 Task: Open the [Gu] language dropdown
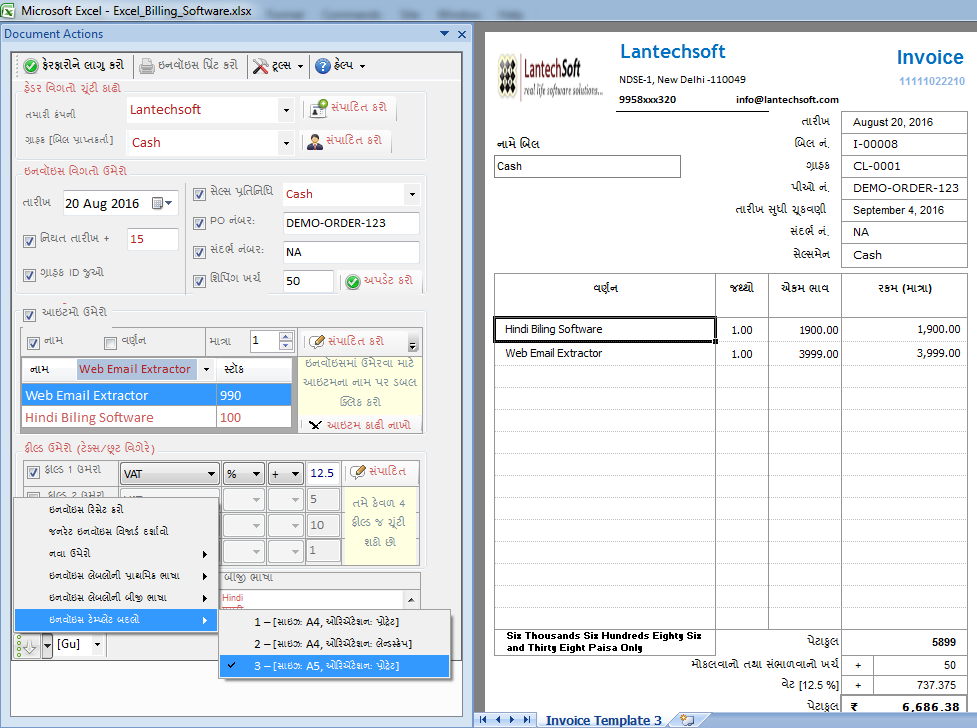[97, 644]
